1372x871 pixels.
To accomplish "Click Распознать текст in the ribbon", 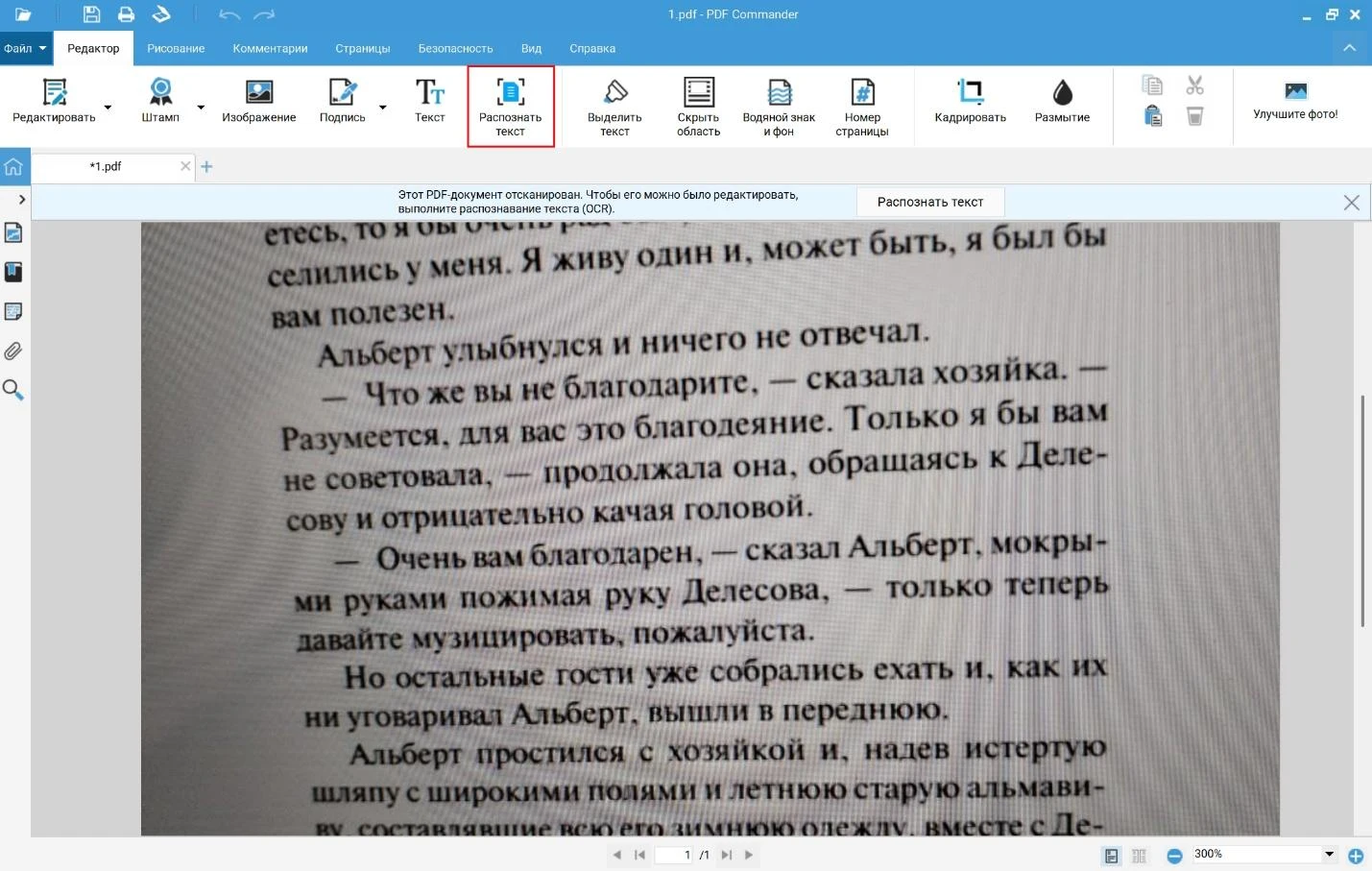I will 511,107.
